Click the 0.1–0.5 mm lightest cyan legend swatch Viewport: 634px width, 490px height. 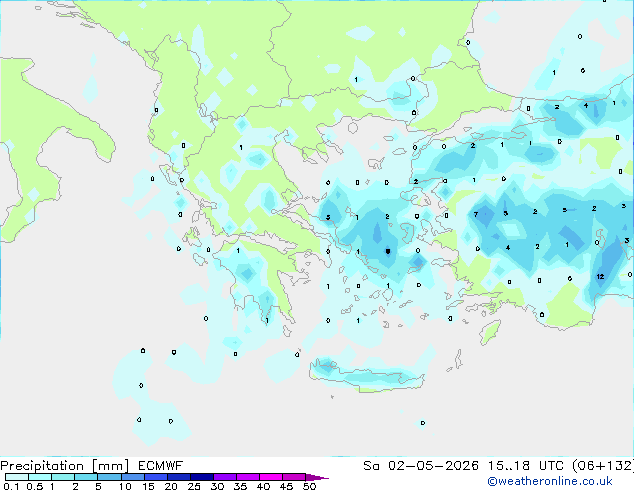click(17, 477)
